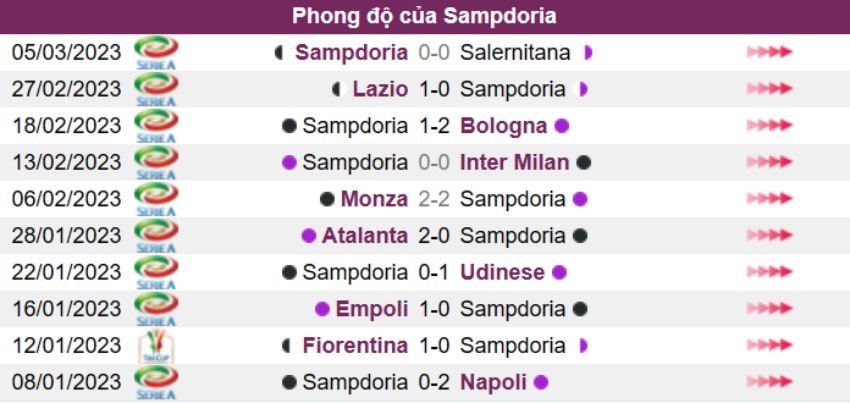Click black dot beside Inter Milan

tap(584, 162)
